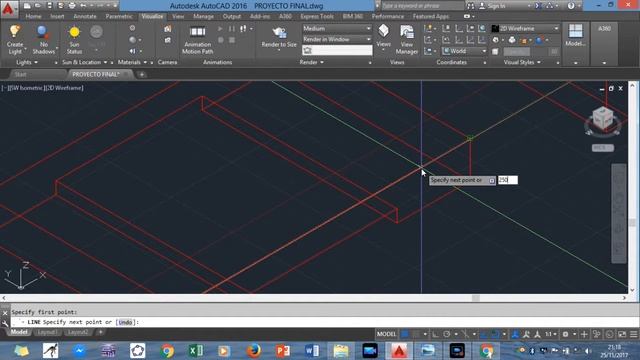Viewport: 640px width, 360px height.
Task: Click the Undo option in command line
Action: click(125, 322)
